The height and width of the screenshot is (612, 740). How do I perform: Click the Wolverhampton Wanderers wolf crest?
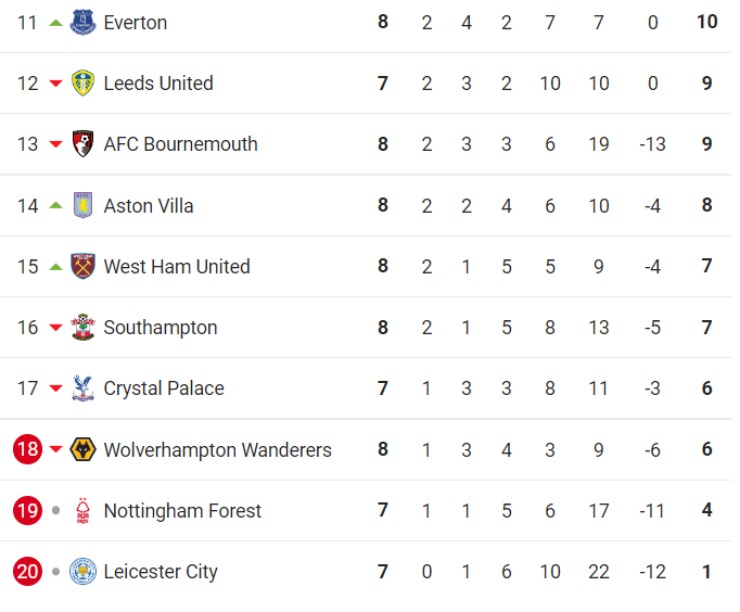83,450
